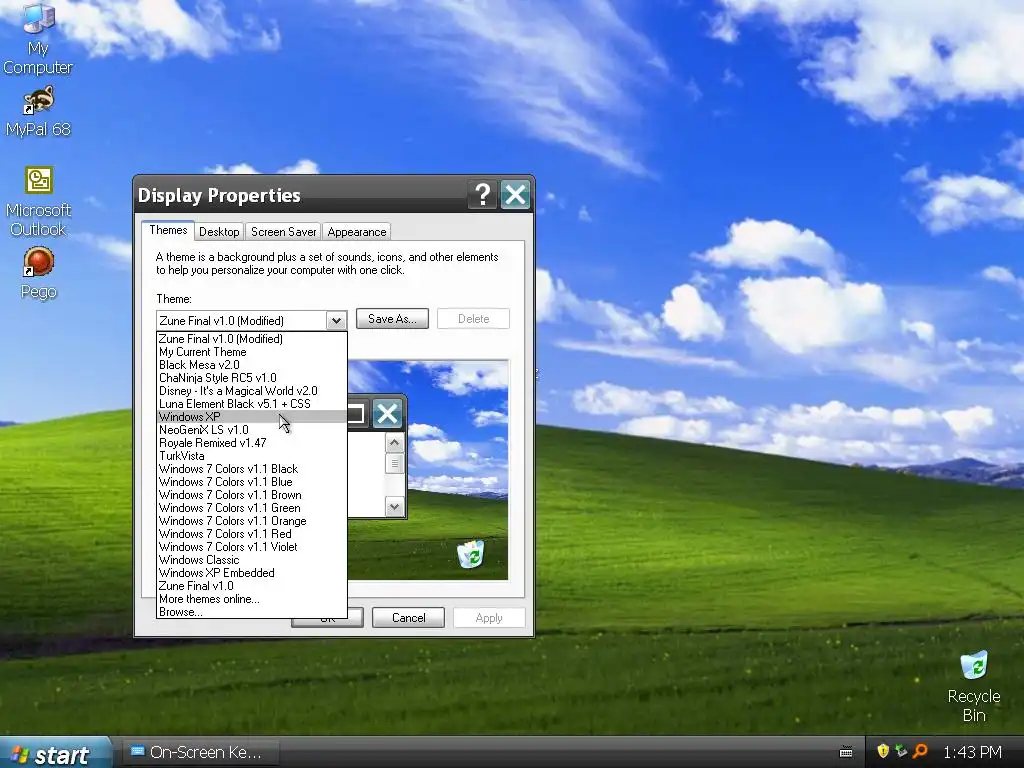Select Windows XP Embedded theme

coord(251,573)
